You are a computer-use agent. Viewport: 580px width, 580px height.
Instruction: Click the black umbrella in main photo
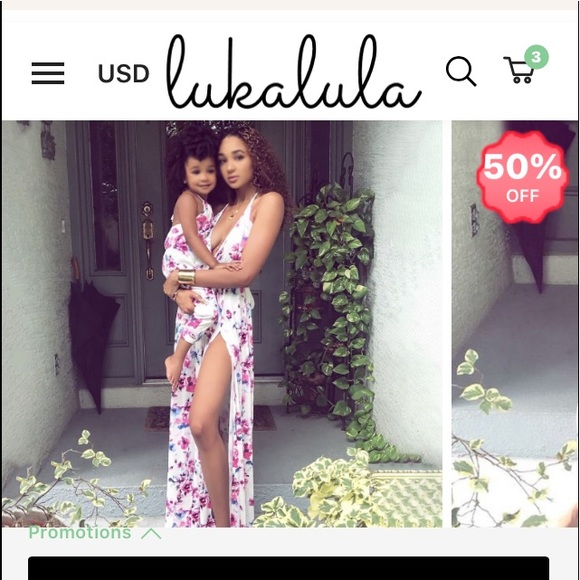[x=92, y=340]
